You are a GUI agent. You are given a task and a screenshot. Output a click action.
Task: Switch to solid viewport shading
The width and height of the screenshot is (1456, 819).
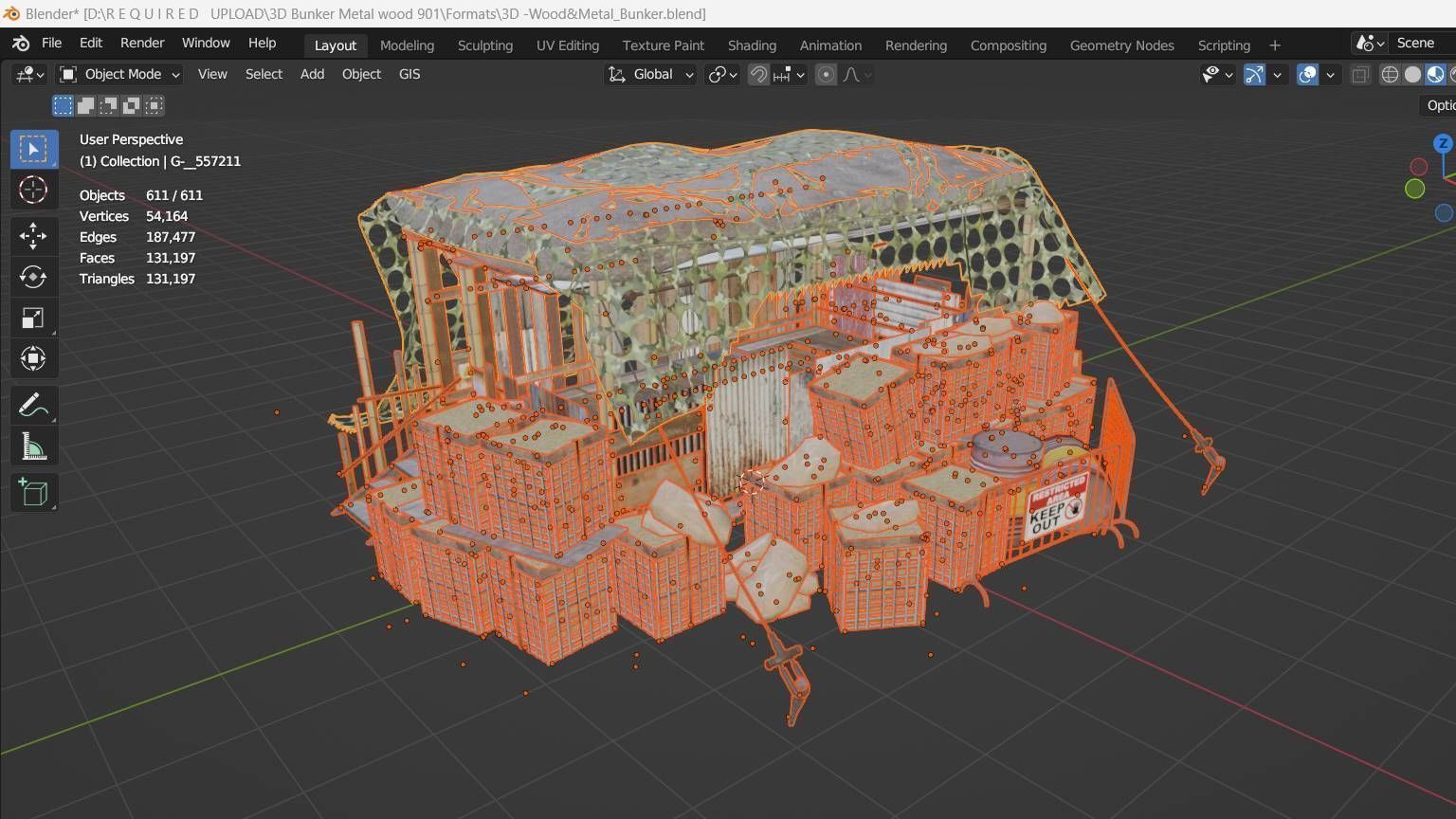click(x=1412, y=74)
